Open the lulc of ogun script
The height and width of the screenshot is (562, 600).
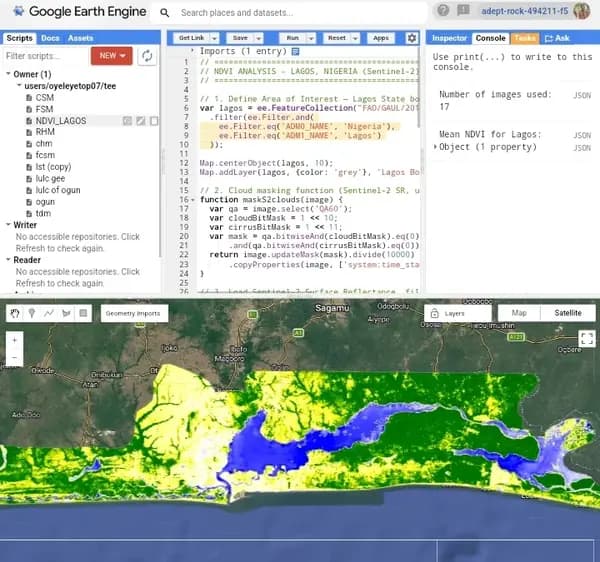coord(58,190)
